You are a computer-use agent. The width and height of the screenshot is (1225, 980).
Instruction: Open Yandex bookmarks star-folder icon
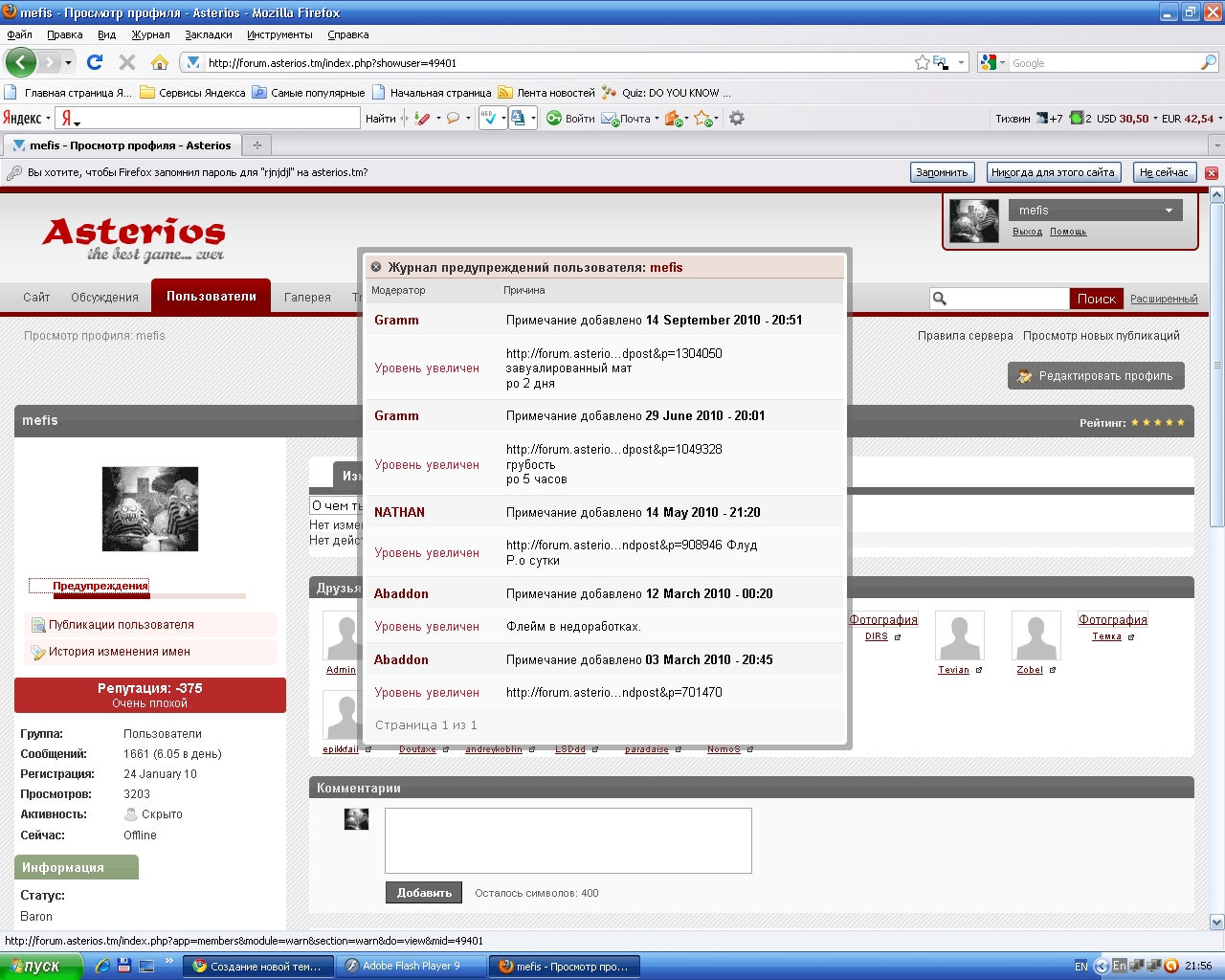tap(703, 119)
